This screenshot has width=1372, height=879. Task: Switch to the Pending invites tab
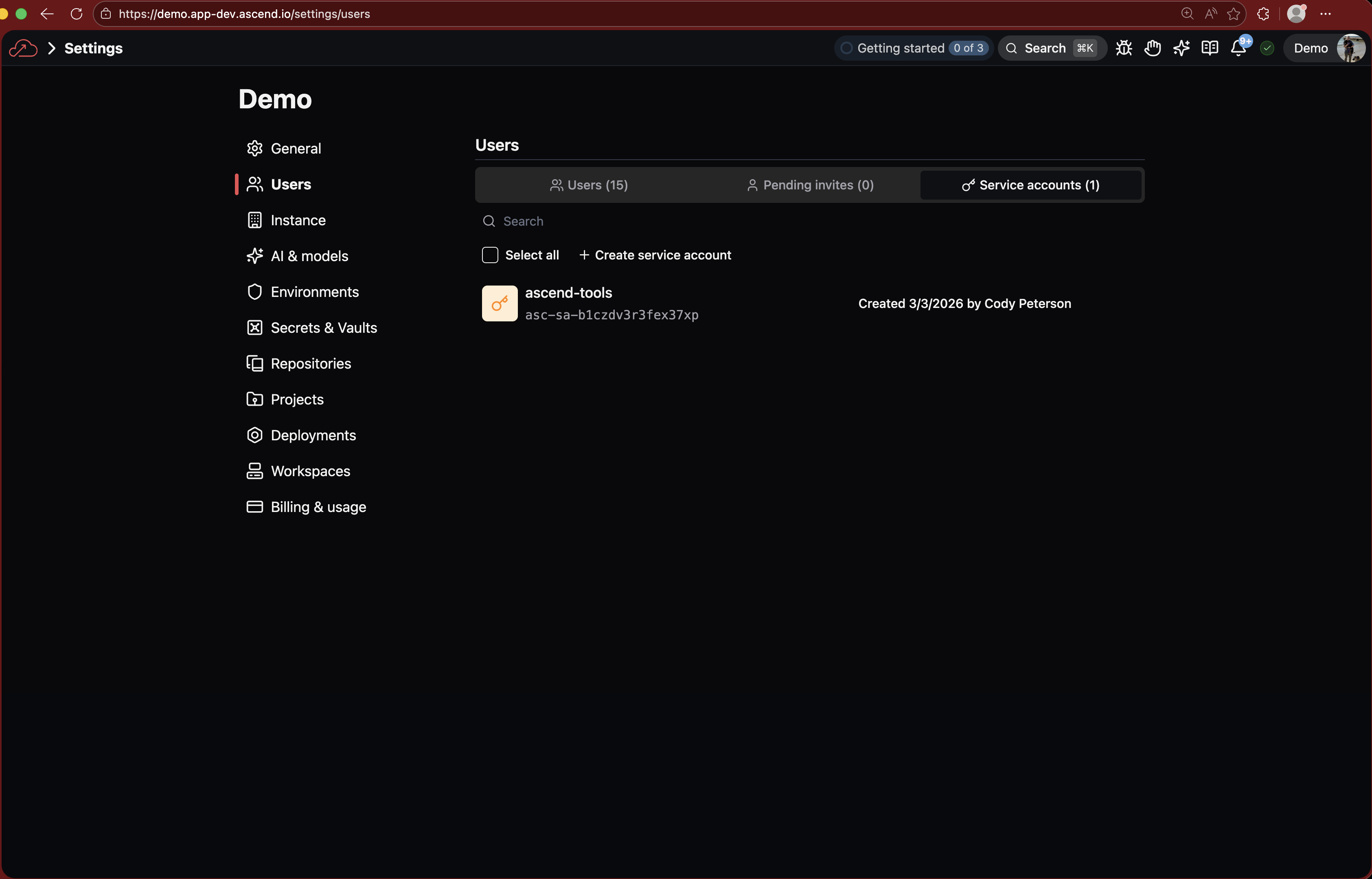809,185
